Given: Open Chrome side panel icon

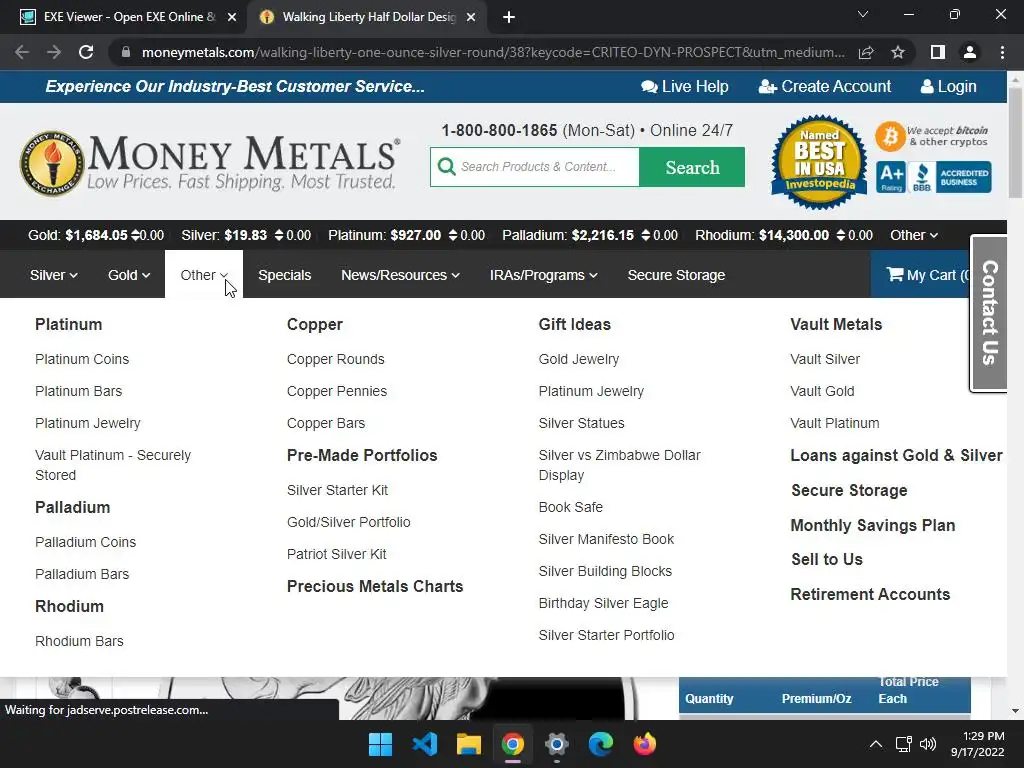Looking at the screenshot, I should (938, 52).
